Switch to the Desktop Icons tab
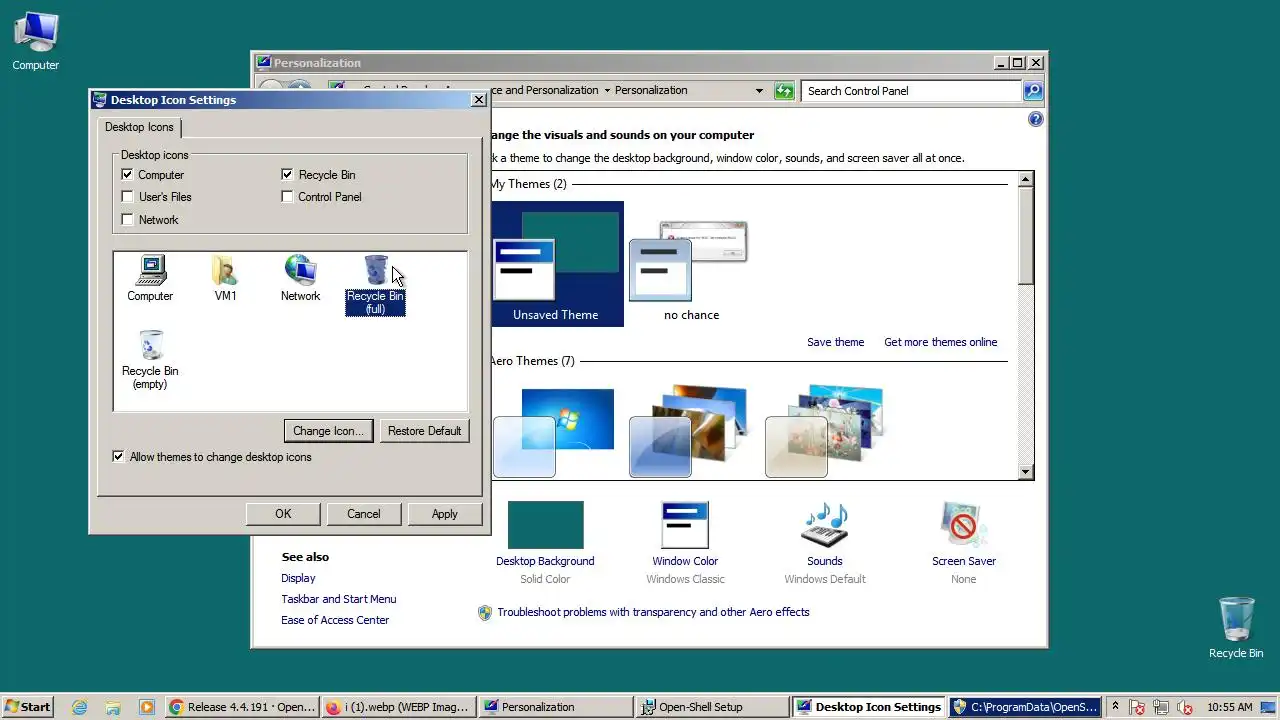Viewport: 1280px width, 720px height. click(x=139, y=127)
